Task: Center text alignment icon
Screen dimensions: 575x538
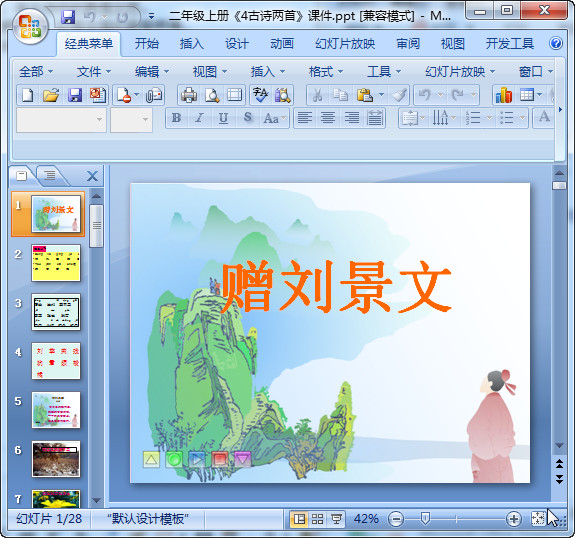Action: (x=327, y=118)
